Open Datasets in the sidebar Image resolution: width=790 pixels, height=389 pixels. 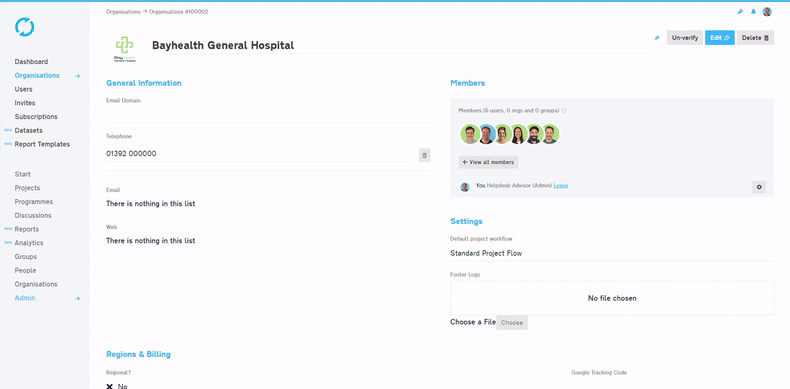tap(28, 131)
